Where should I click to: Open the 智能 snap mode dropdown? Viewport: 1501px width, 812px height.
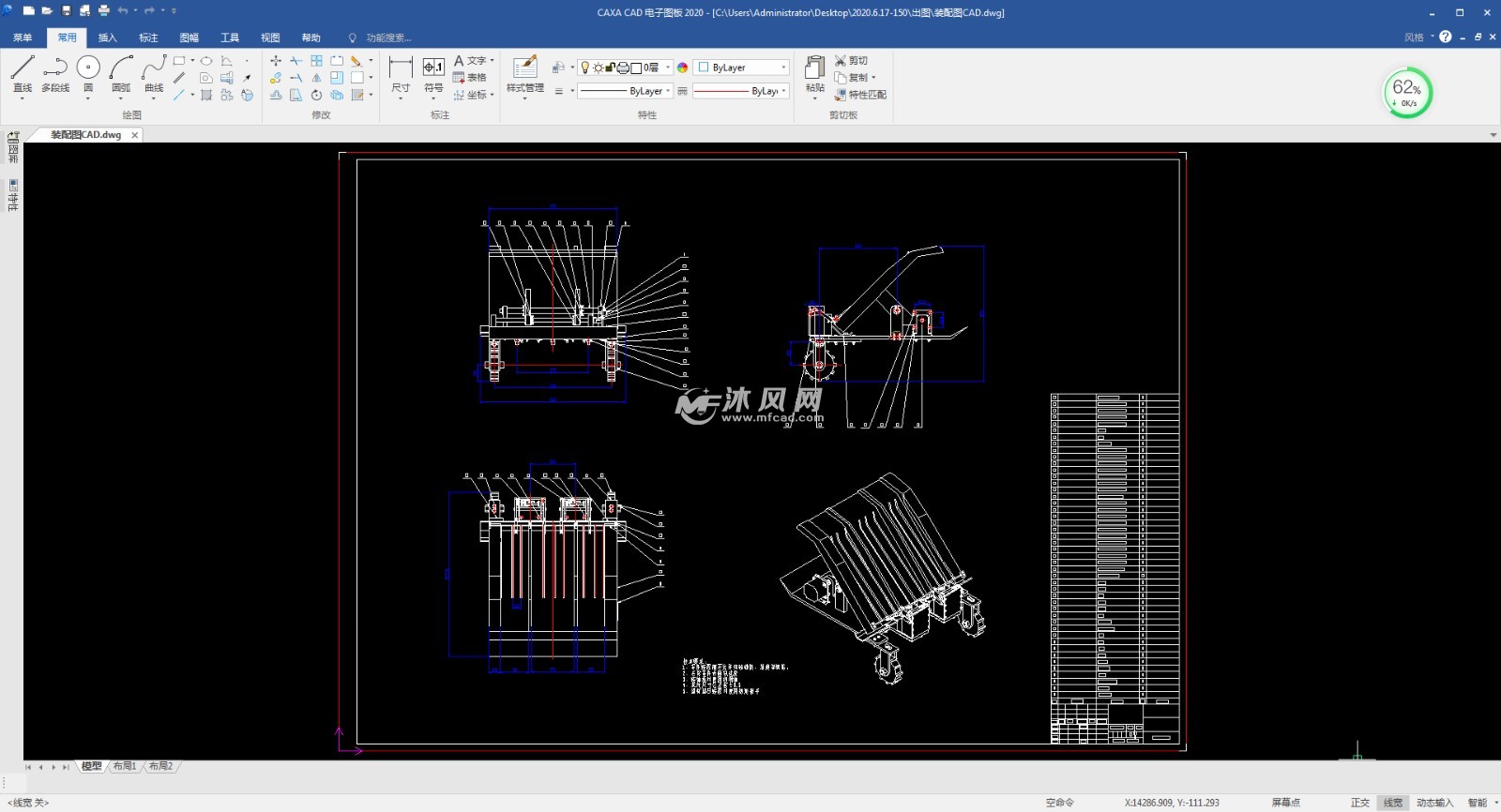coord(1482,803)
